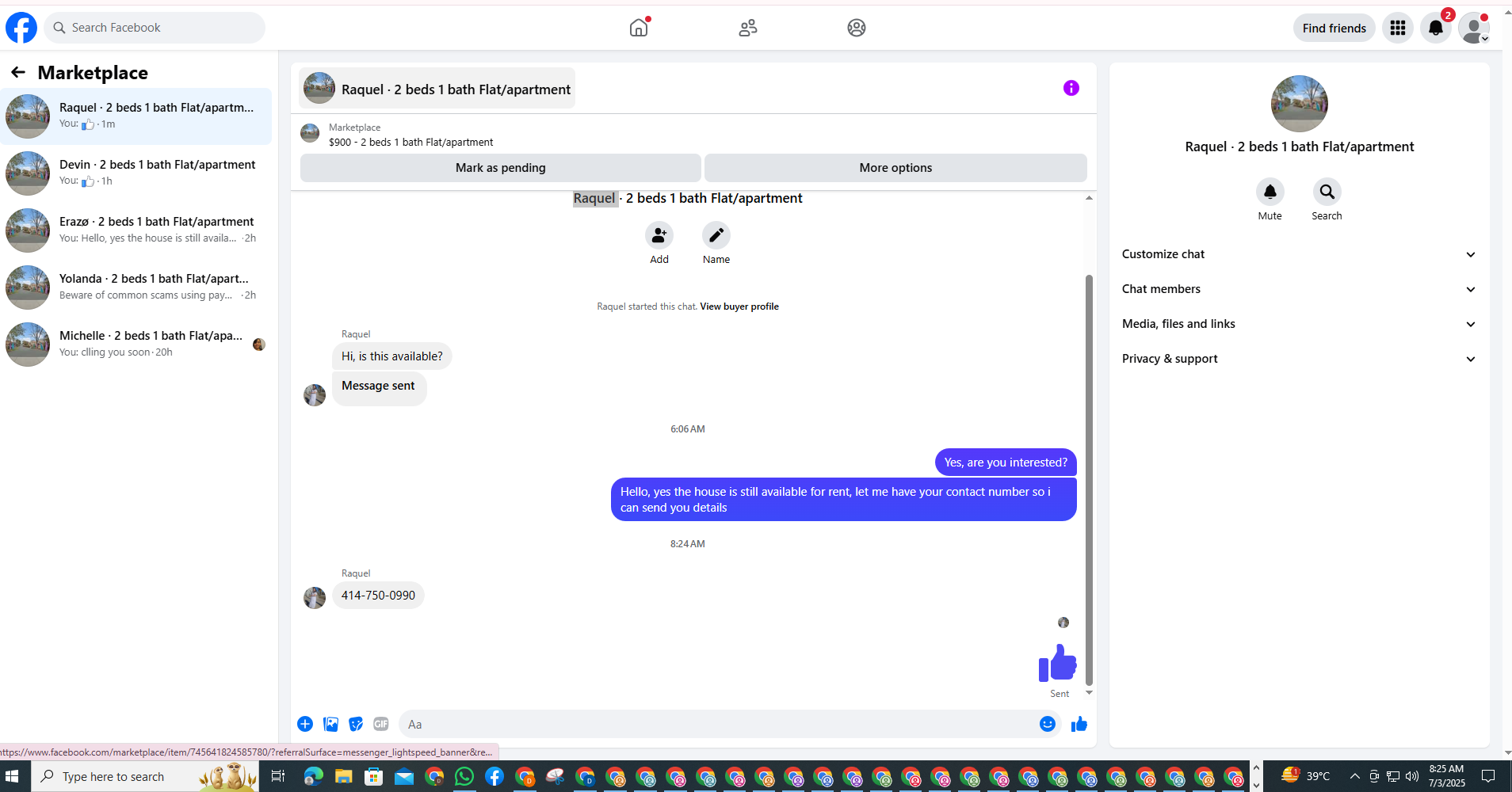Open the volume control tray icon

1411,776
